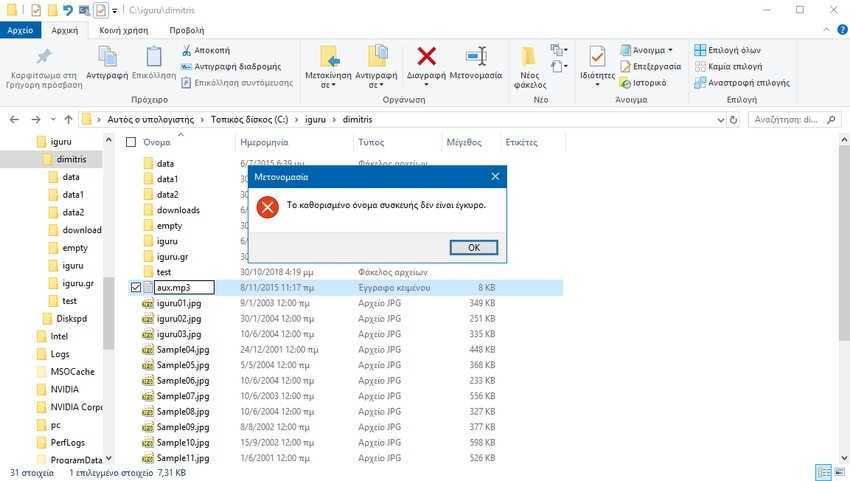Click the Αναζήτηση search box
850x481 pixels.
[x=795, y=120]
